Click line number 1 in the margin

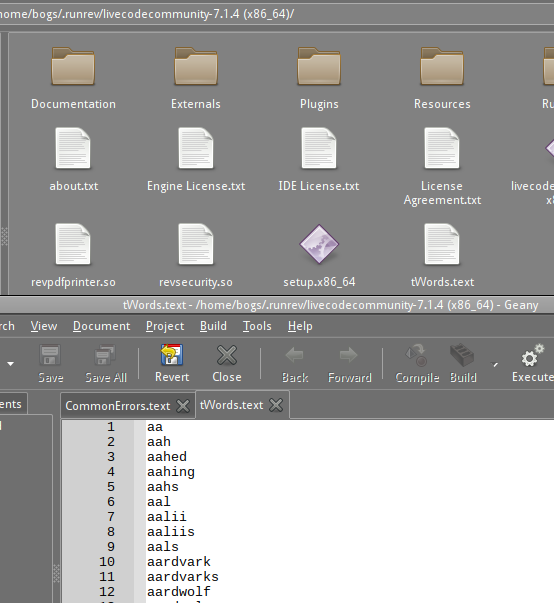[x=111, y=427]
